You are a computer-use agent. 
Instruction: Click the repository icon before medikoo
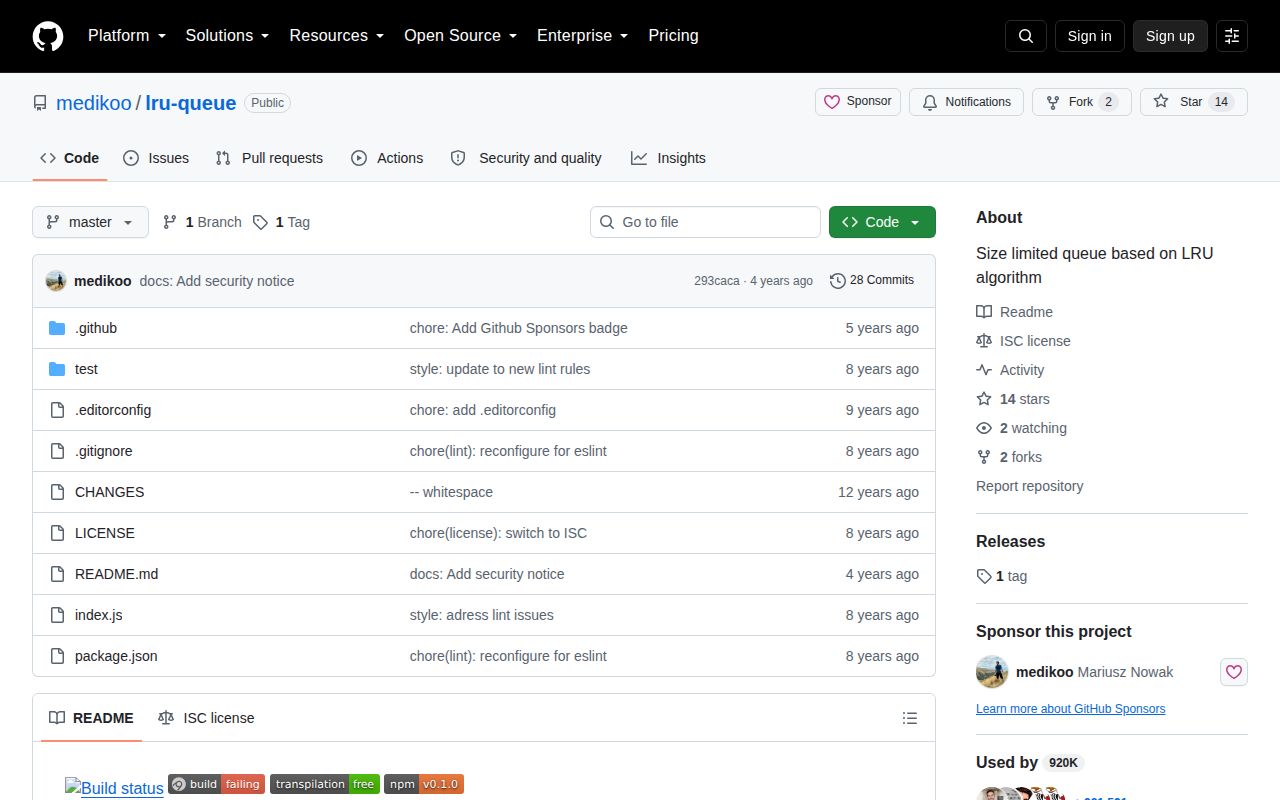[x=40, y=103]
